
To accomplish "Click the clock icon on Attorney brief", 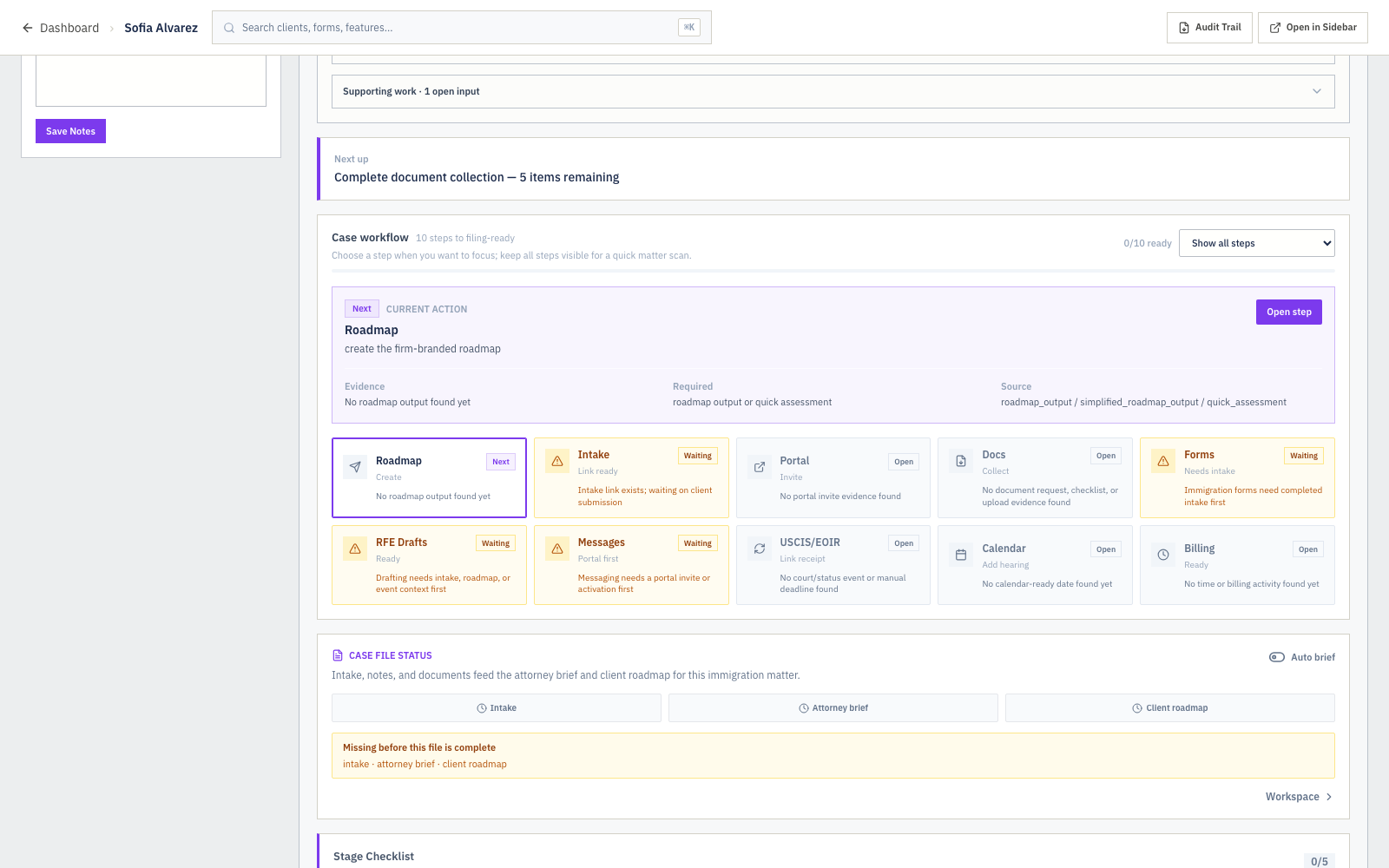I will click(x=804, y=708).
